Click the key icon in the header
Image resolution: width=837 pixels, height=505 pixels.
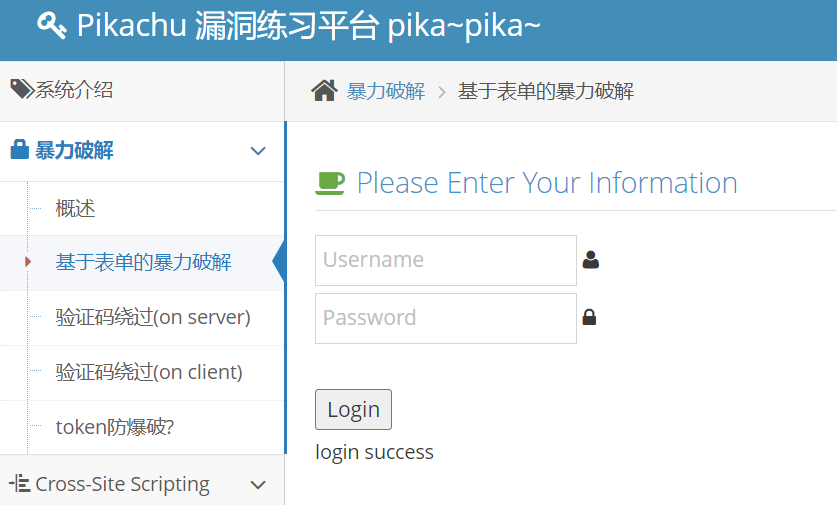[x=51, y=26]
